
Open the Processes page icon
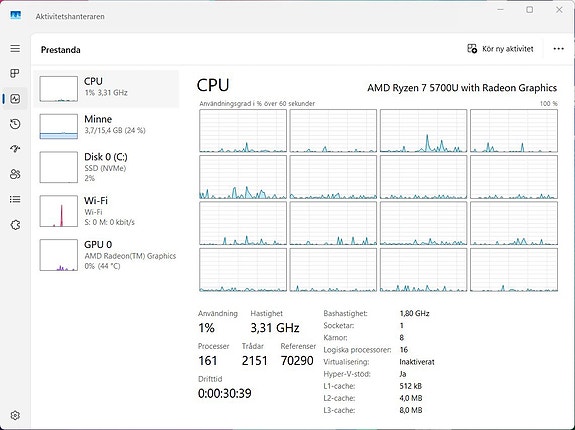pos(15,73)
